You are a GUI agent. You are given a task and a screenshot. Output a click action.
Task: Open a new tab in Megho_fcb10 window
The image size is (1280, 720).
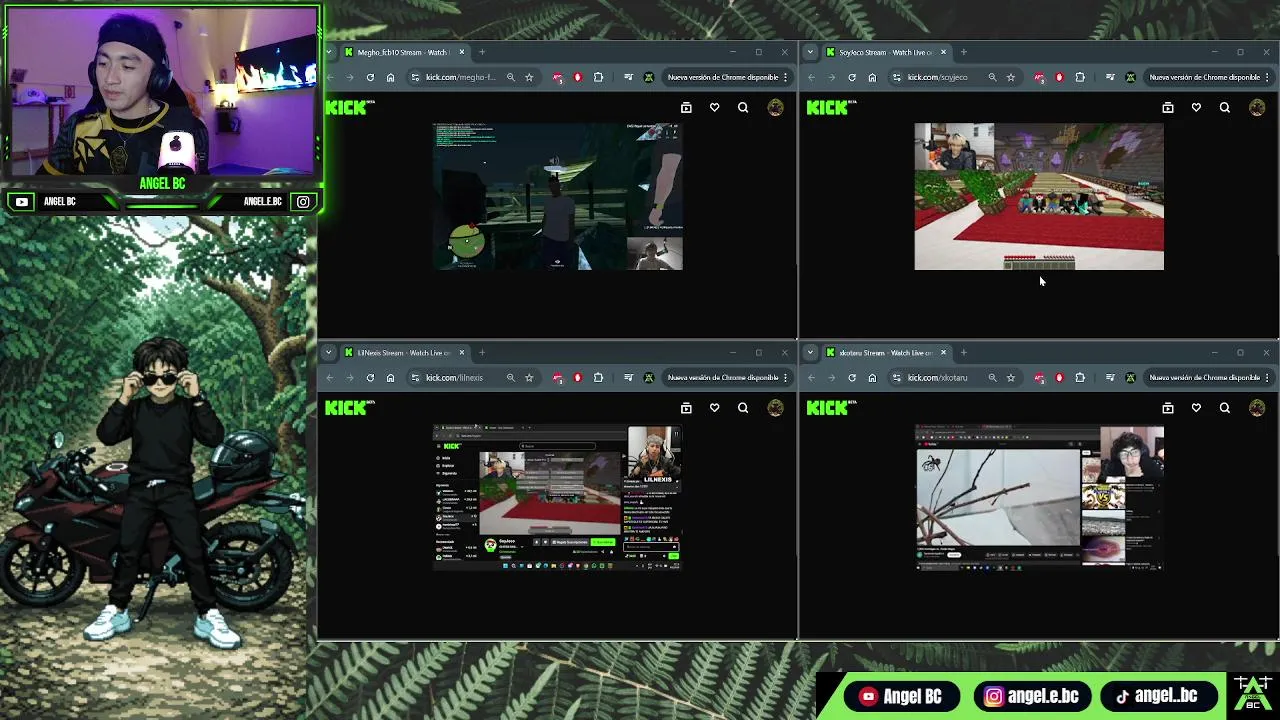tap(482, 52)
